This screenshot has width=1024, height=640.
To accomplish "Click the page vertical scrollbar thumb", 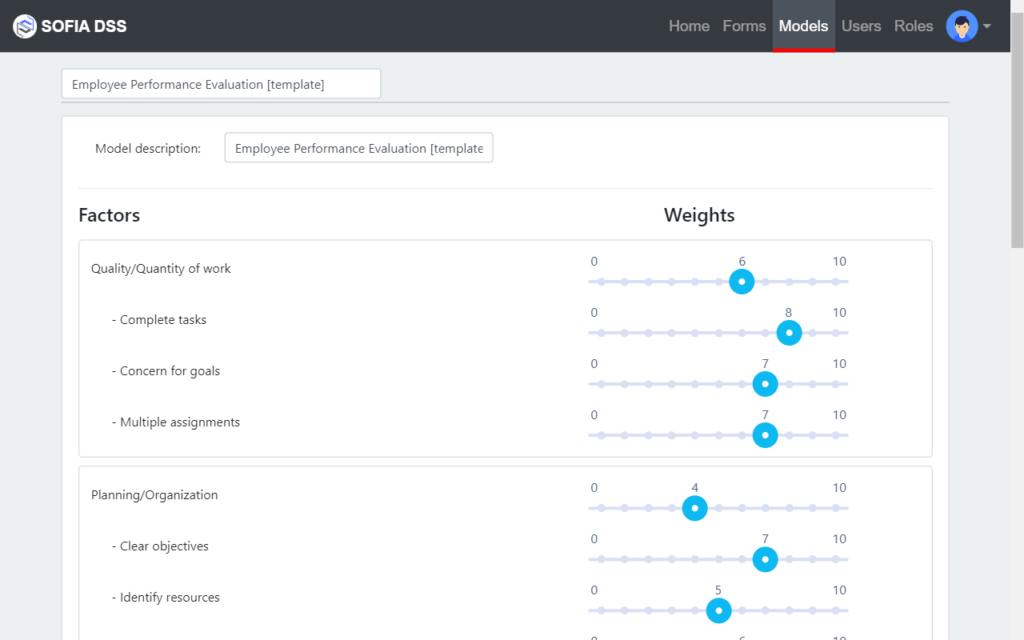I will 1017,131.
